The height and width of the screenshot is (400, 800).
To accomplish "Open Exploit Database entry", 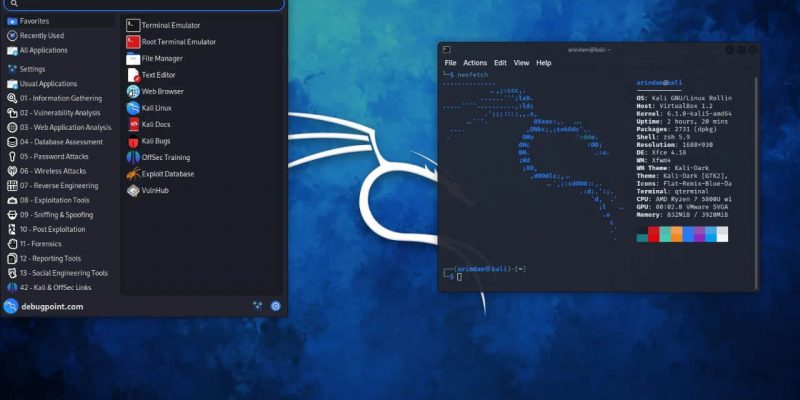I will click(x=161, y=174).
